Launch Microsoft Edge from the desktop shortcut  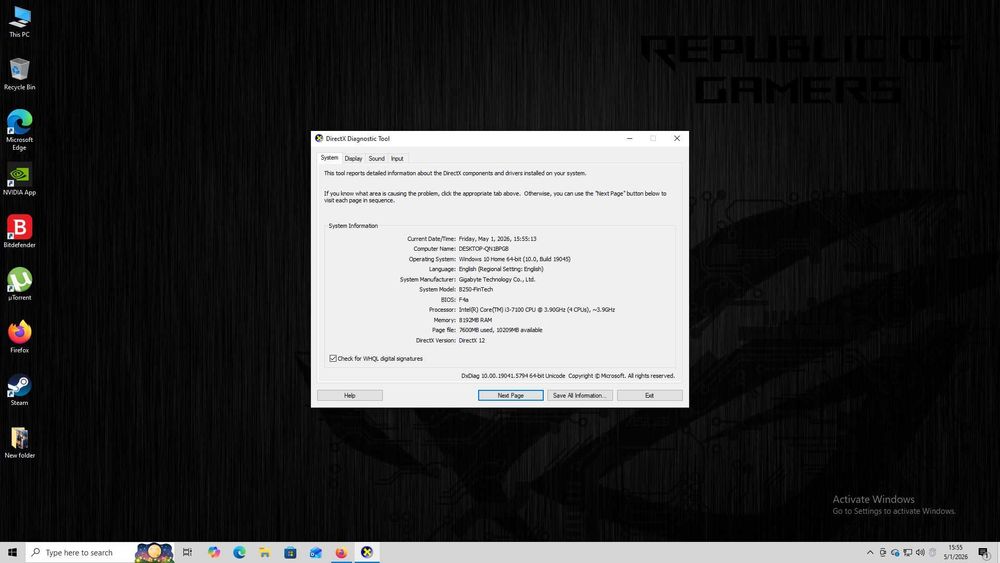19,130
